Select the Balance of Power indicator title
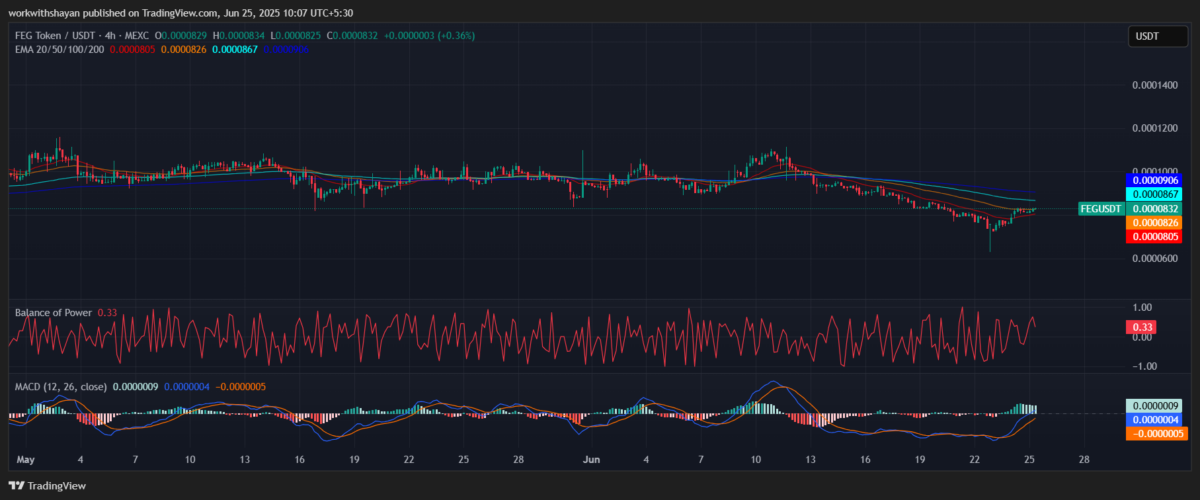 (53, 313)
